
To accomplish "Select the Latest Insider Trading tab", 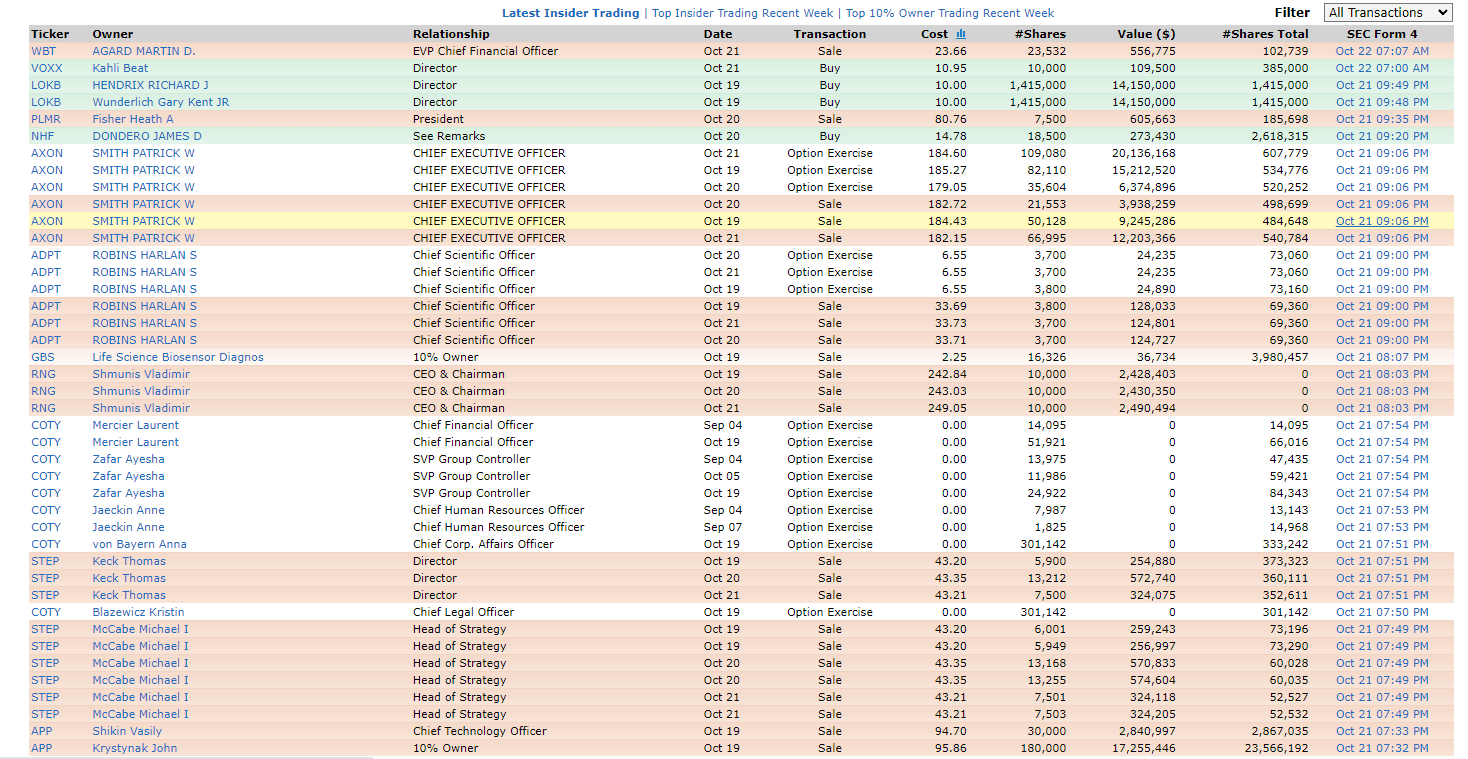I will tap(570, 13).
